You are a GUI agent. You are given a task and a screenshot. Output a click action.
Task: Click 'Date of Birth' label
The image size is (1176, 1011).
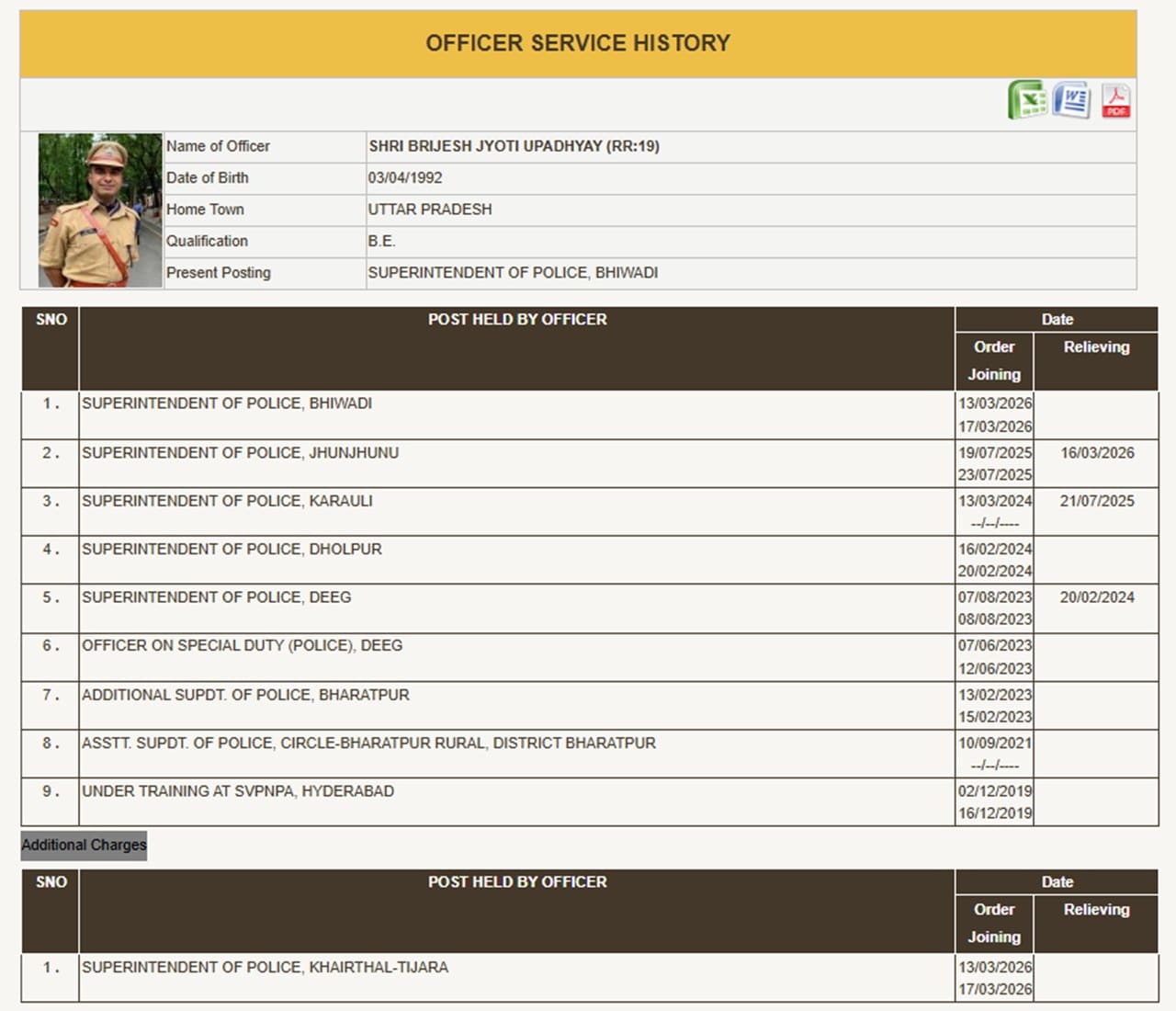tap(208, 177)
